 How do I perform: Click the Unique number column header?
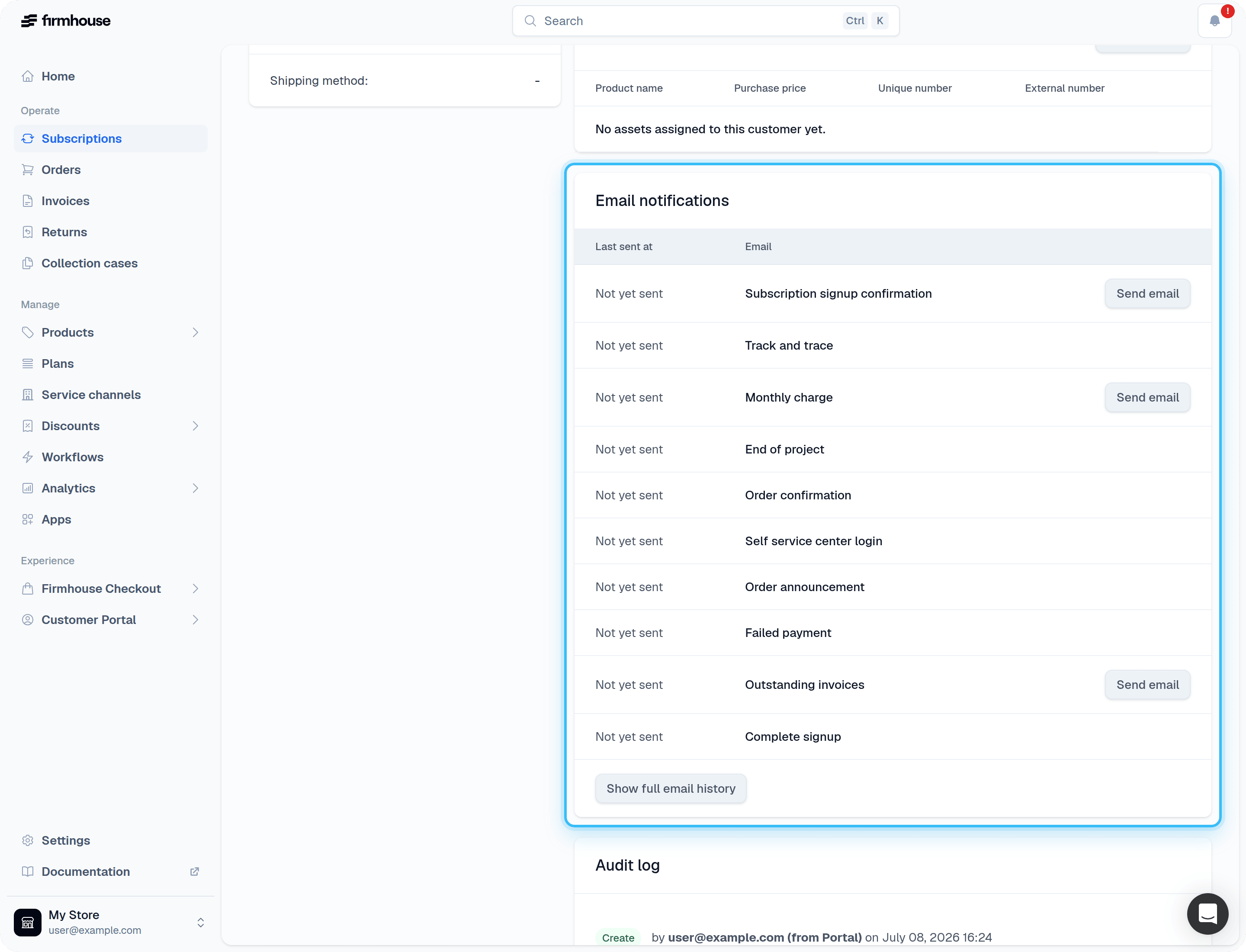(915, 88)
